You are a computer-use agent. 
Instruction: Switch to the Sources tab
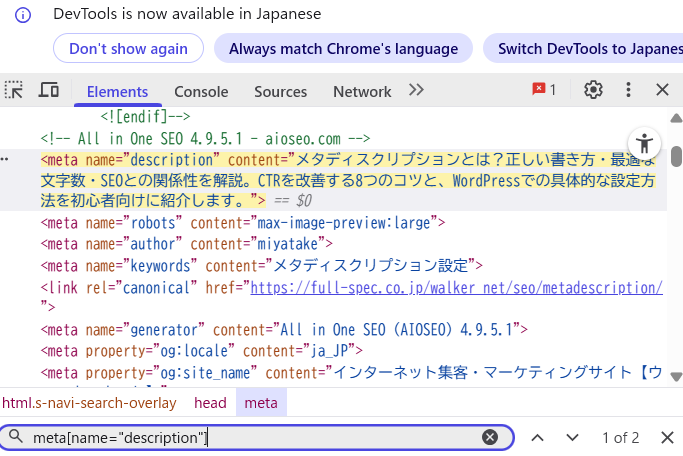coord(280,91)
